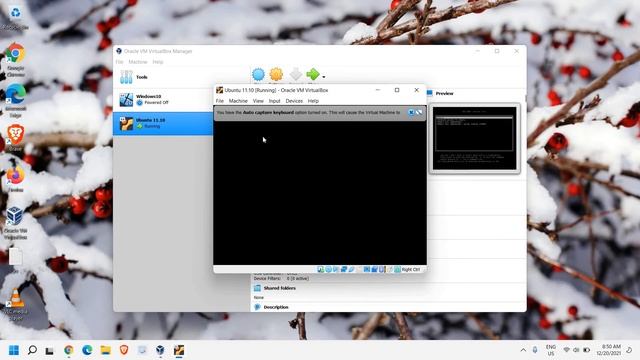The width and height of the screenshot is (640, 360).
Task: Switch to running Ubuntu VM taskbar icon
Action: (179, 350)
